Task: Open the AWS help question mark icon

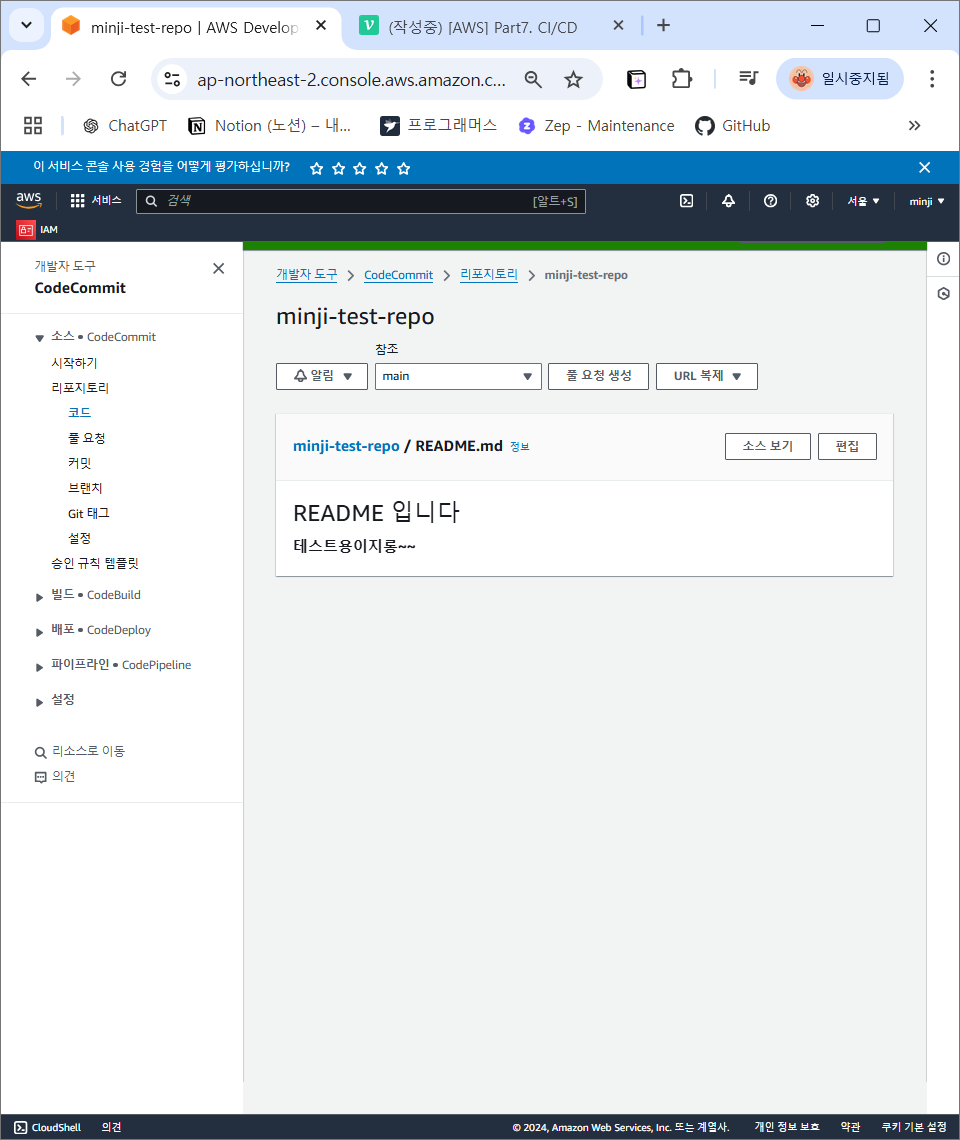Action: coord(770,201)
